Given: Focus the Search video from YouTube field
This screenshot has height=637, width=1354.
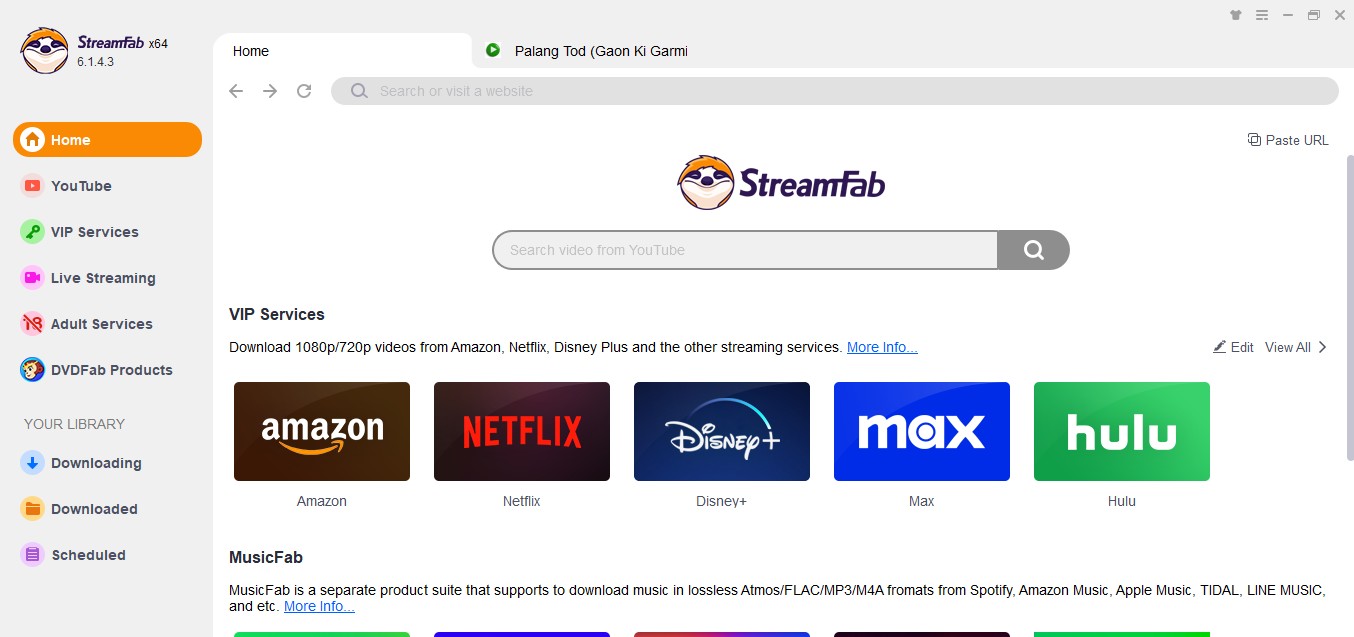Looking at the screenshot, I should [745, 250].
